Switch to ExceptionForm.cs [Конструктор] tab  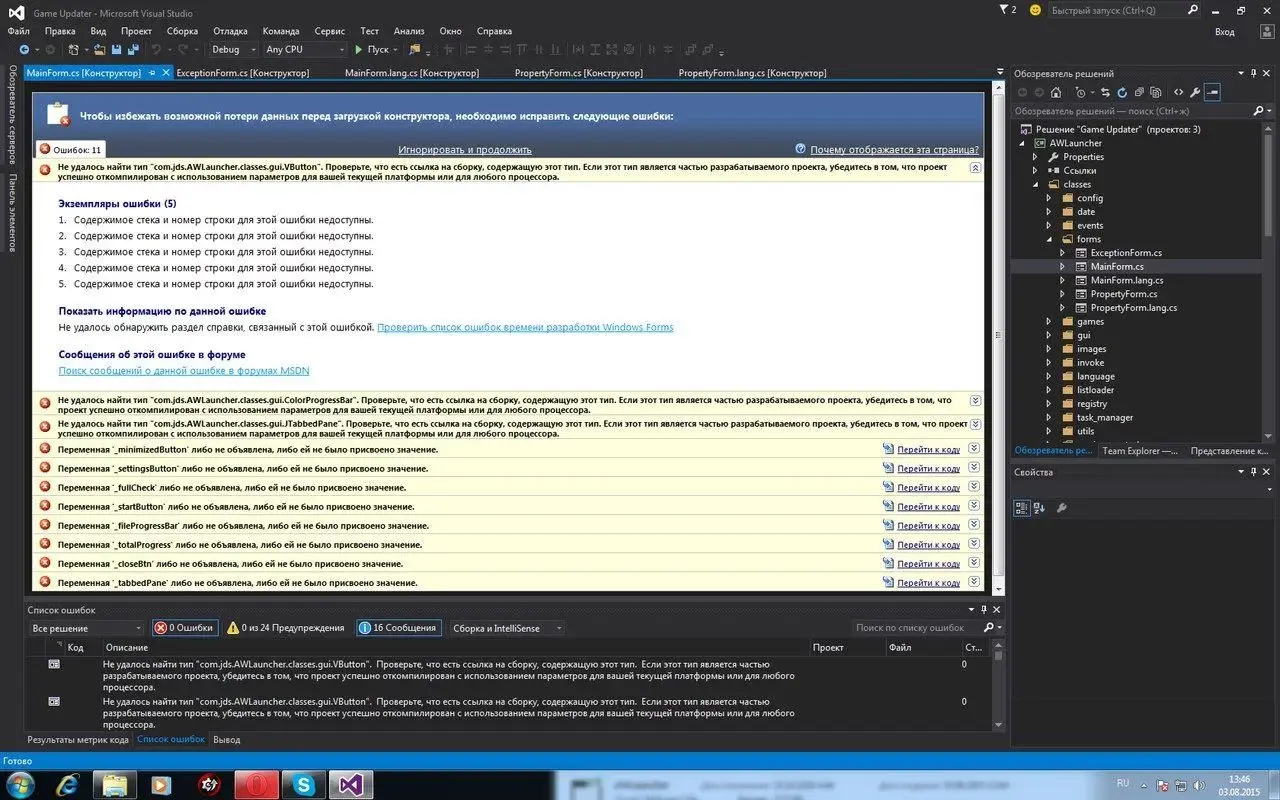point(243,73)
